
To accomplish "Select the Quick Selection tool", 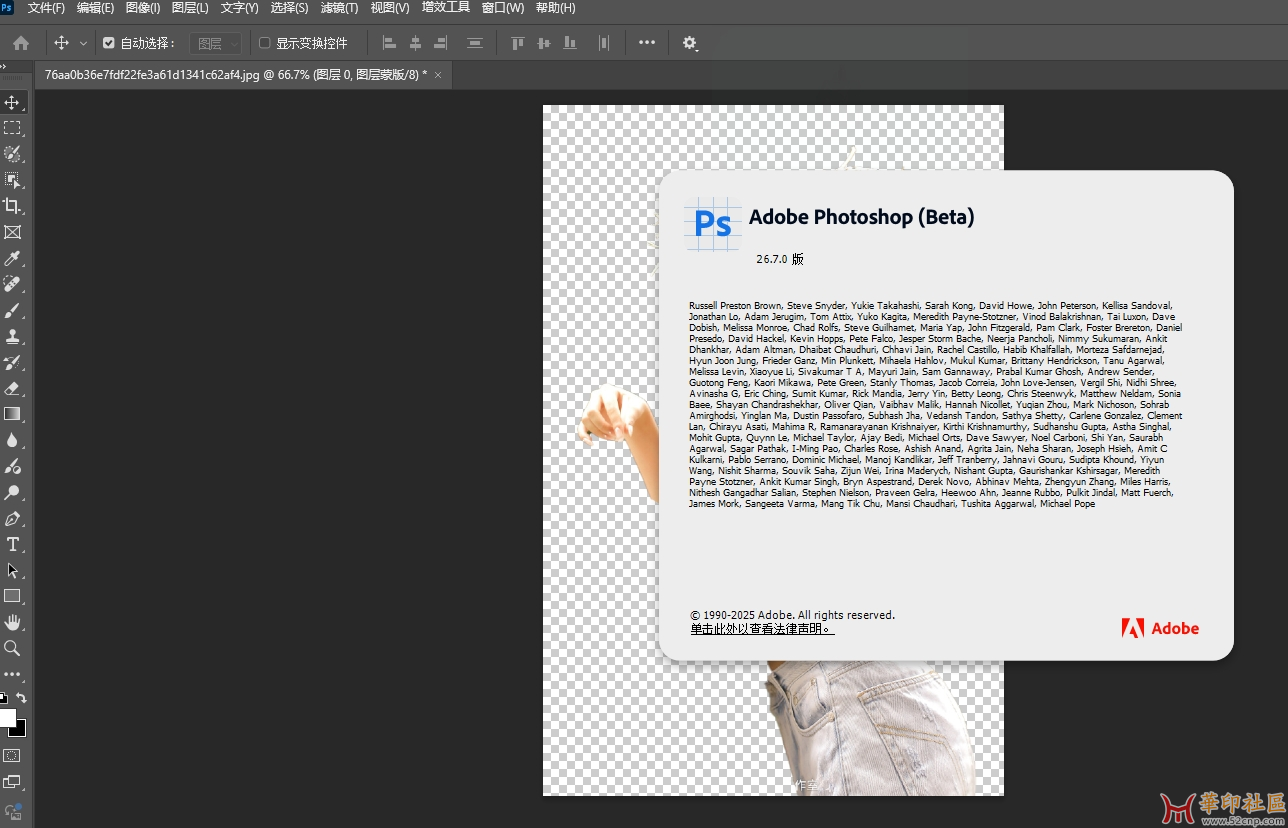I will coord(12,154).
